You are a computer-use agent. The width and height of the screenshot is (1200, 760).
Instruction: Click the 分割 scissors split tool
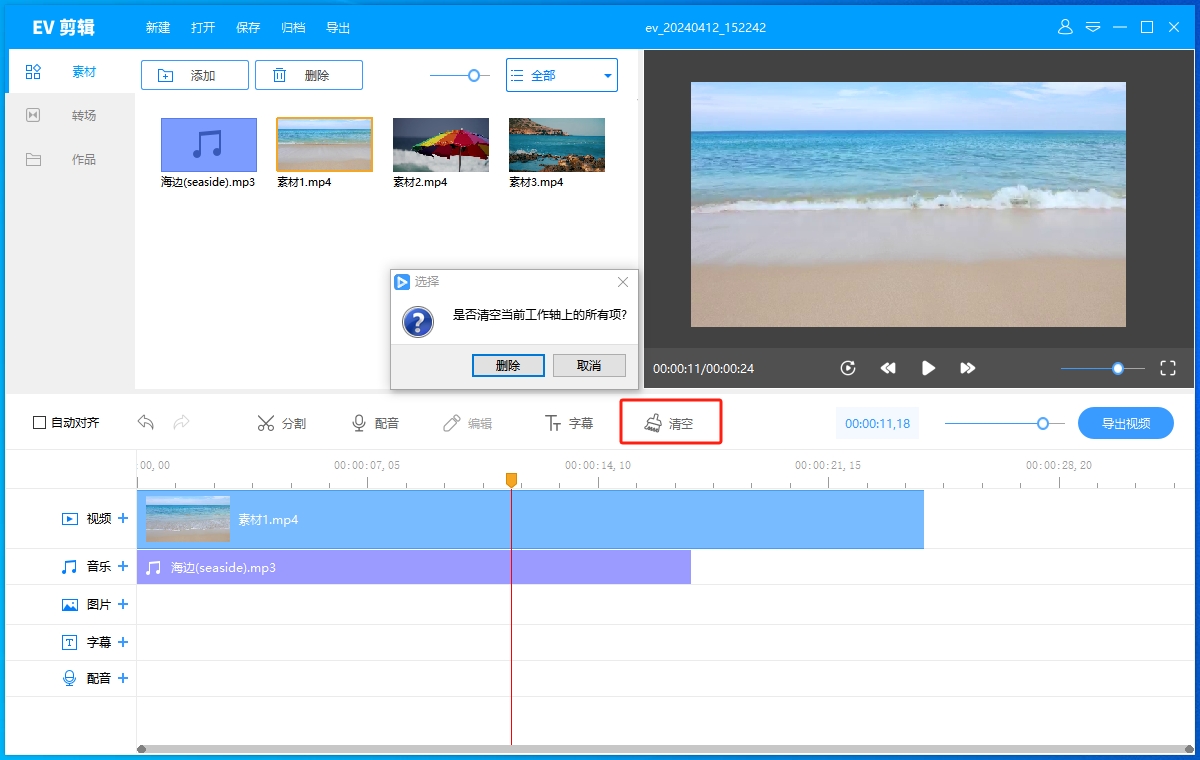point(281,423)
